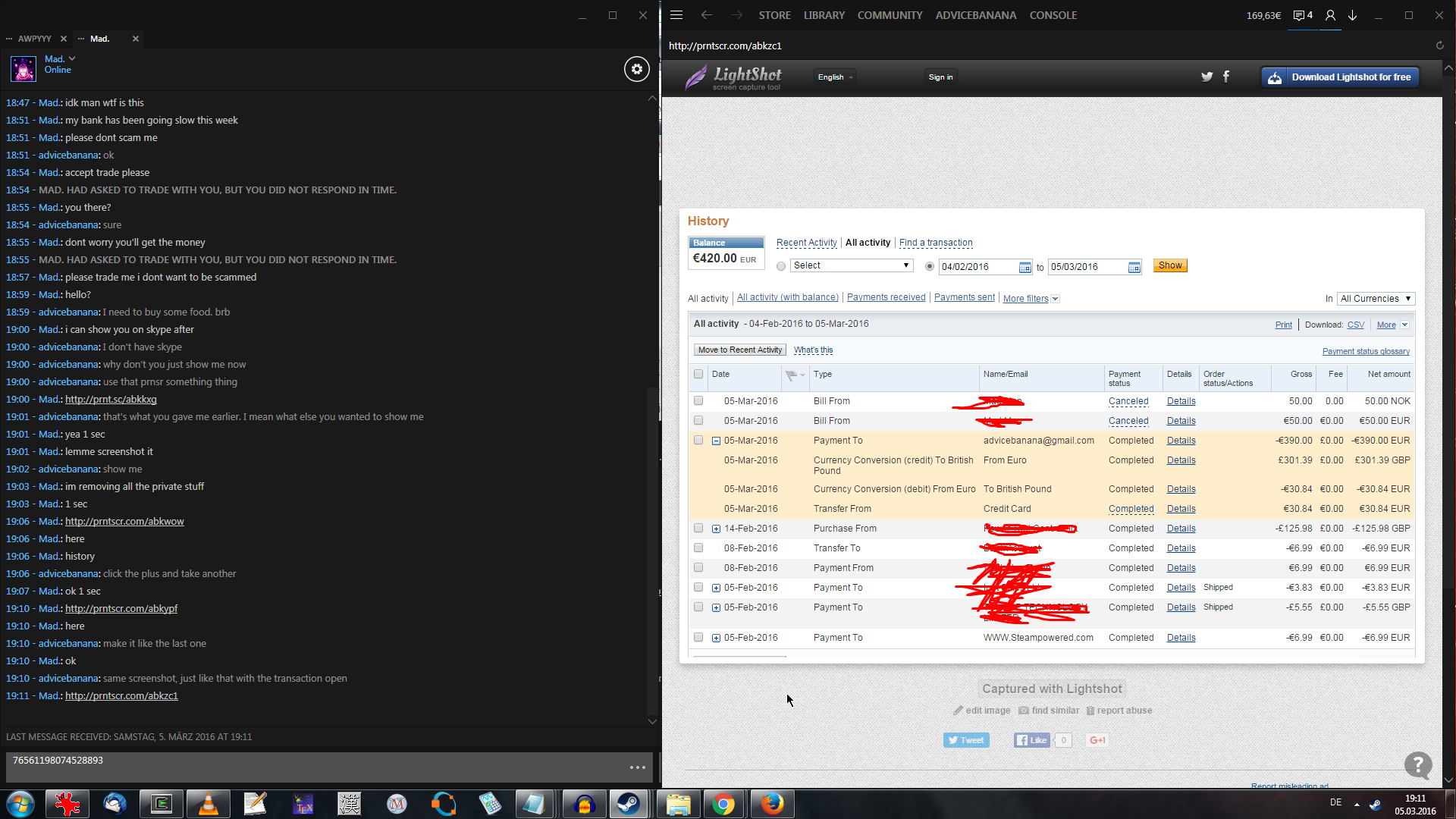Viewport: 1456px width, 819px height.
Task: Open Steam hamburger menu
Action: click(676, 15)
